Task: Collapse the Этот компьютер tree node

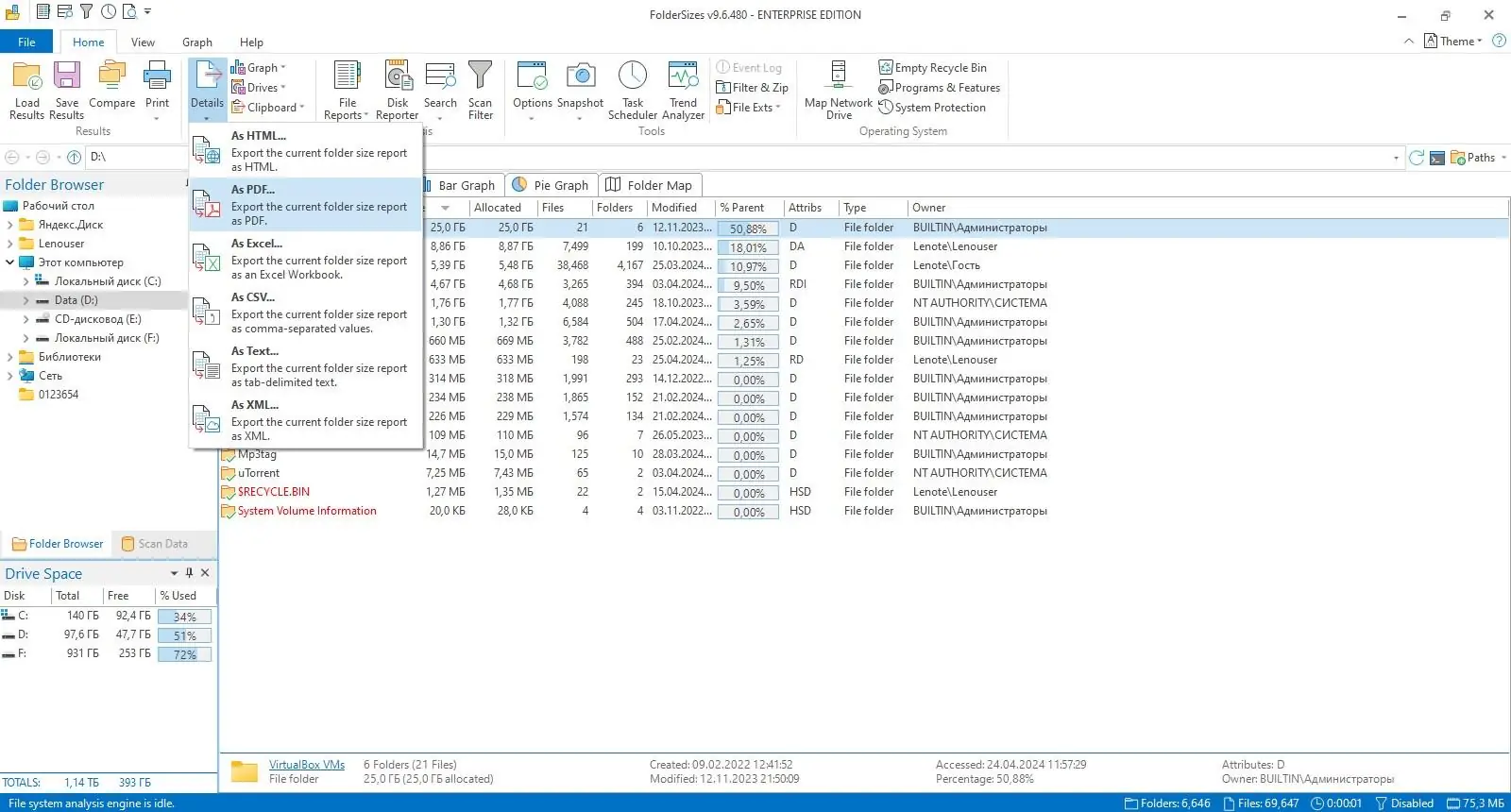Action: pyautogui.click(x=9, y=262)
